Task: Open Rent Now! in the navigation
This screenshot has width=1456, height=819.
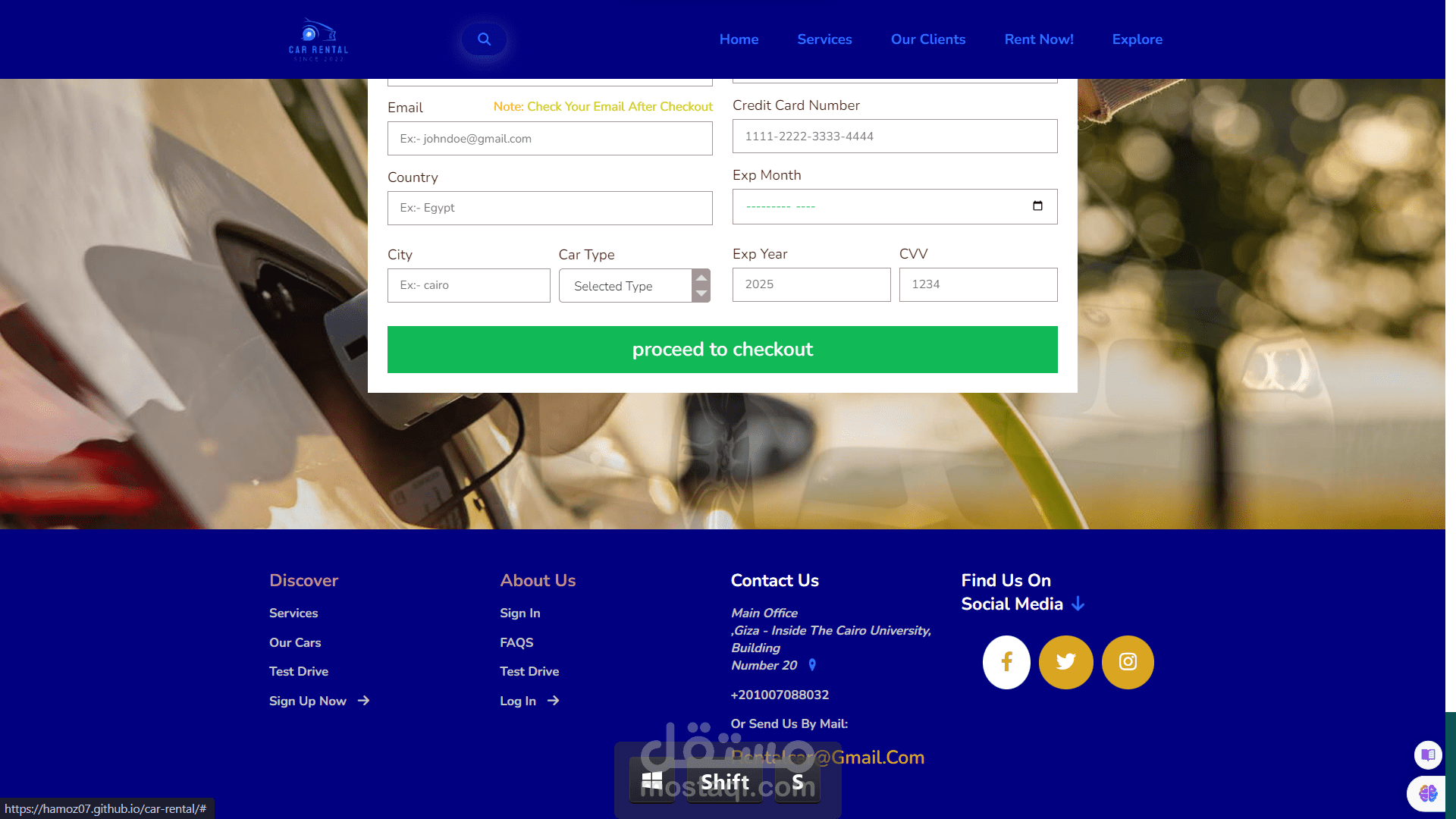Action: tap(1038, 39)
